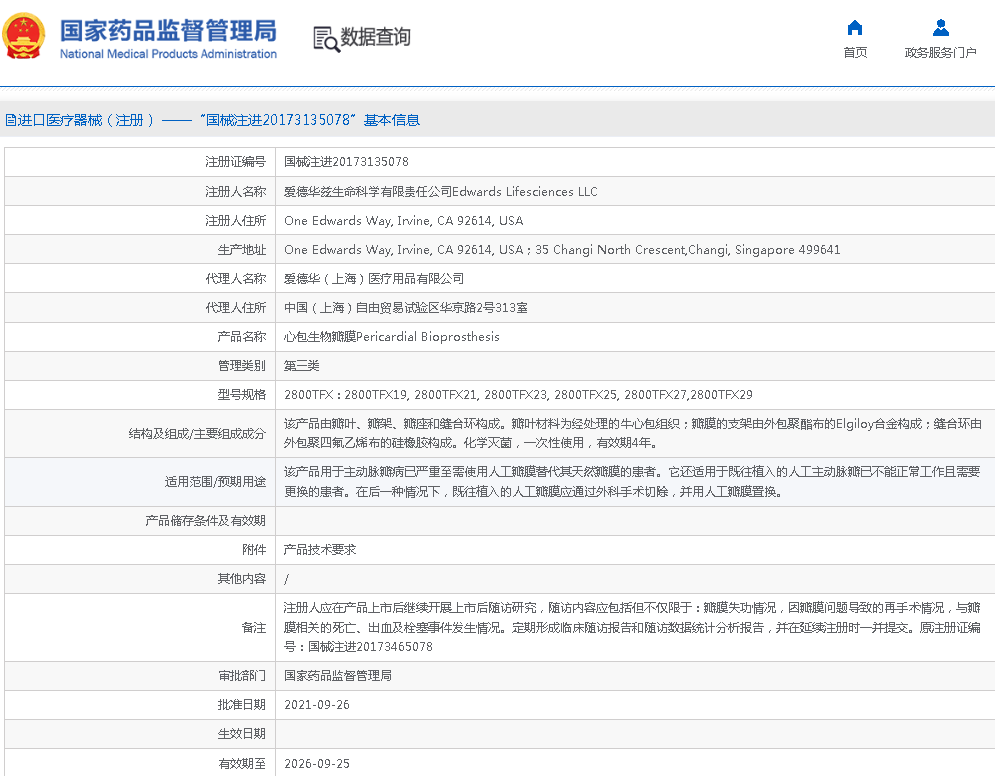
Task: Click the expiry date 2026-09-25
Action: [317, 764]
